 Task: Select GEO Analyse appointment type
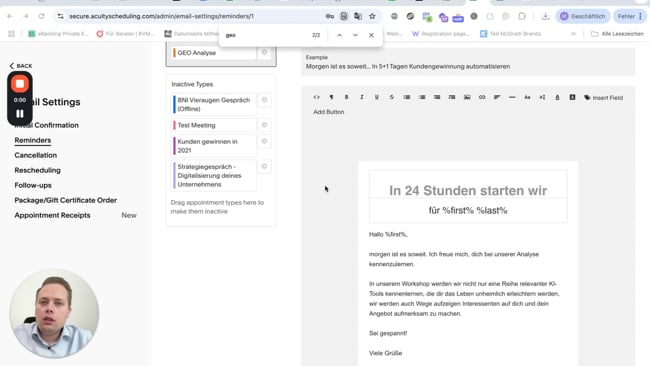tap(214, 53)
